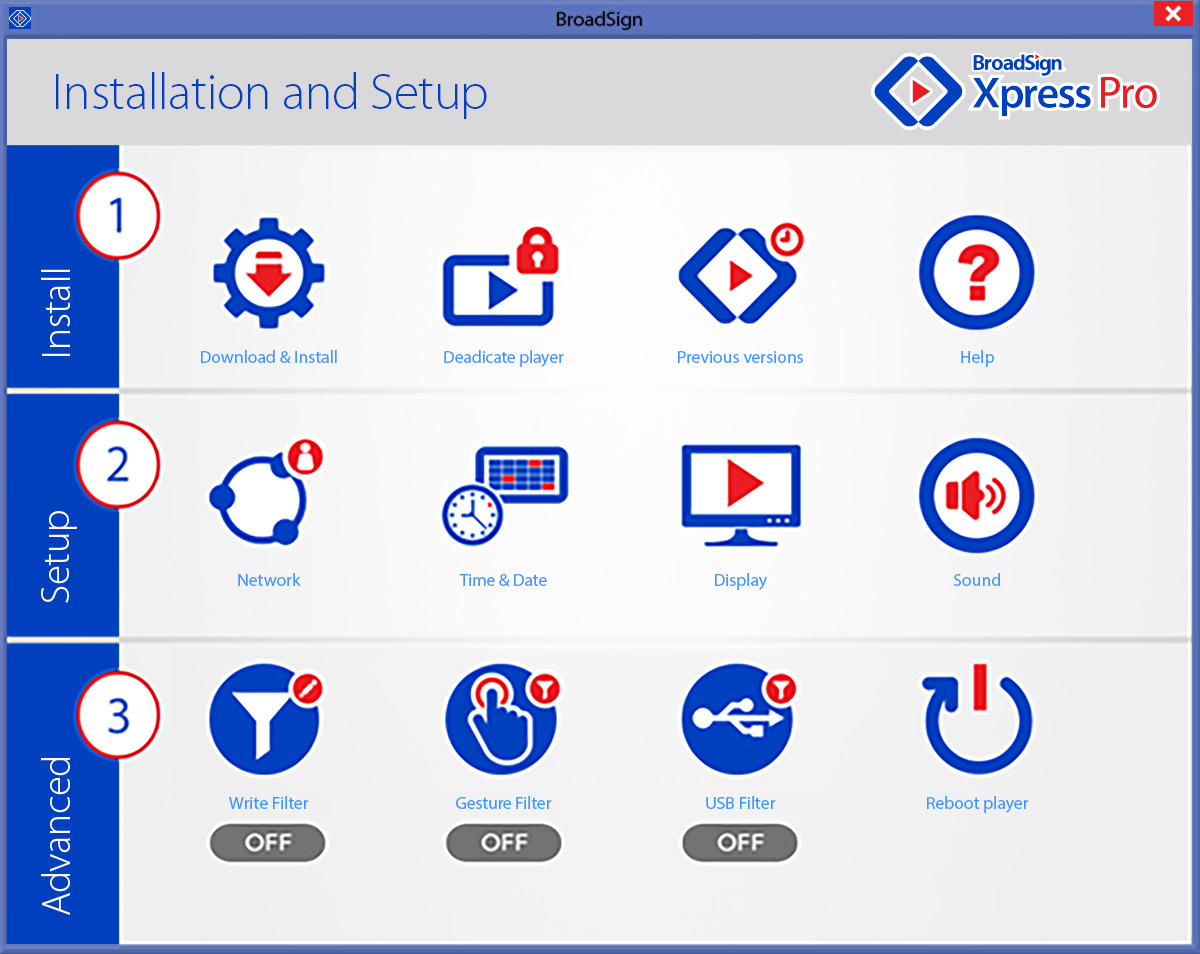Image resolution: width=1200 pixels, height=954 pixels.
Task: Open the Display monitor icon
Action: click(x=741, y=495)
